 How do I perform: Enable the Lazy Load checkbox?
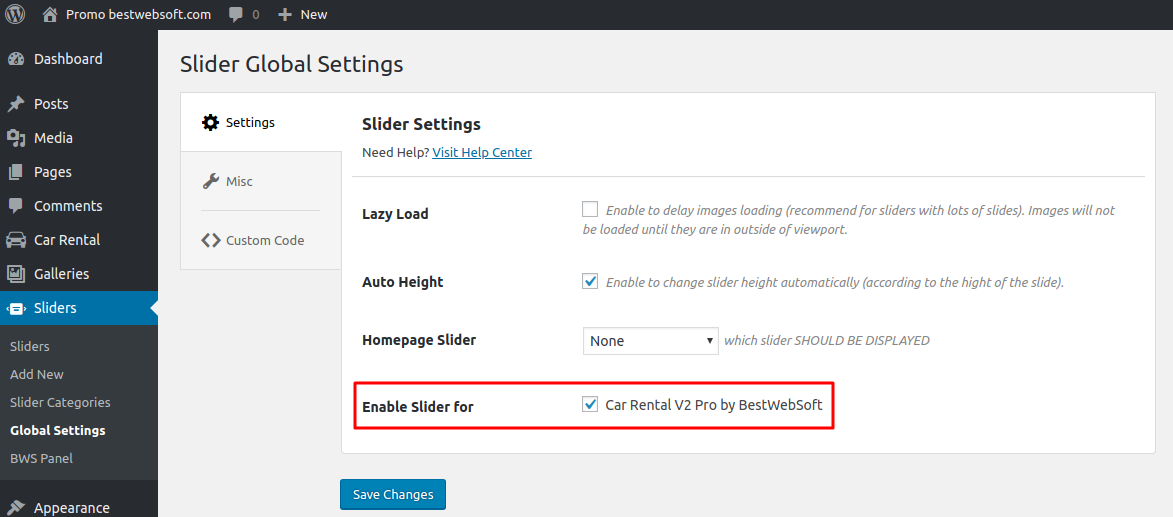pyautogui.click(x=590, y=209)
